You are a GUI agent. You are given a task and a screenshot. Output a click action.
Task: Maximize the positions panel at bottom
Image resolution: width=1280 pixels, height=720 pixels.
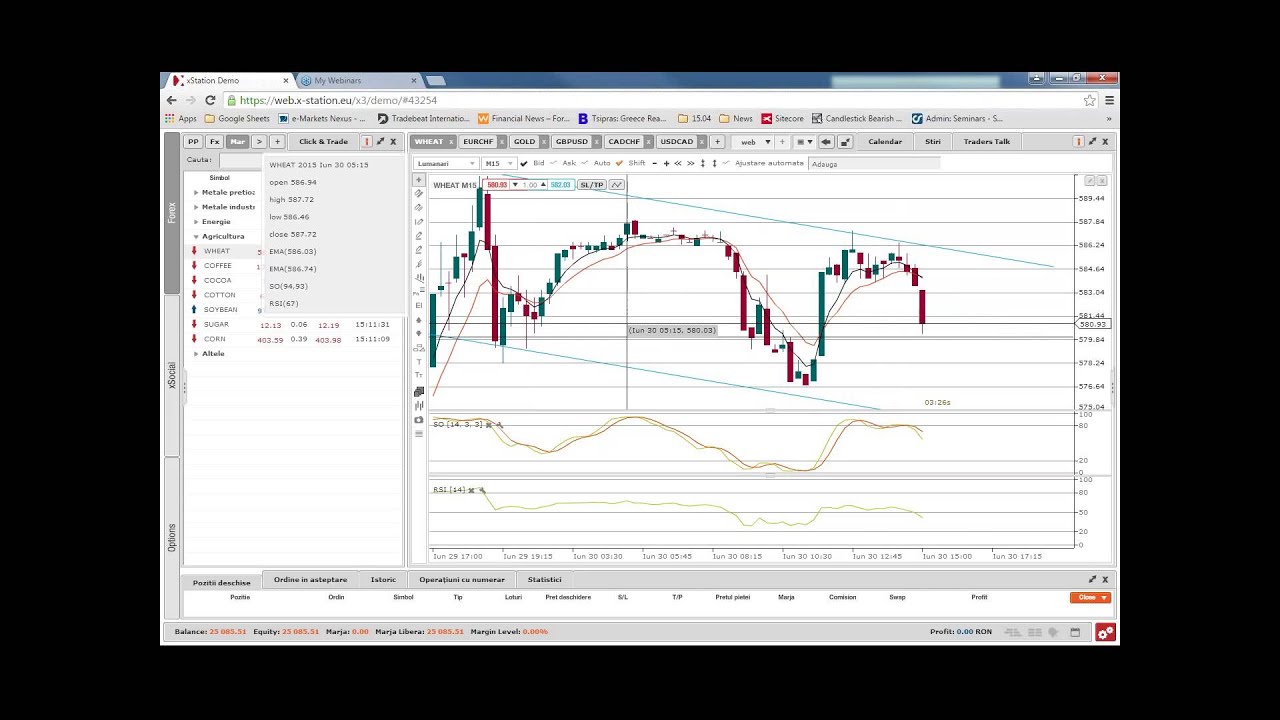[x=1092, y=579]
